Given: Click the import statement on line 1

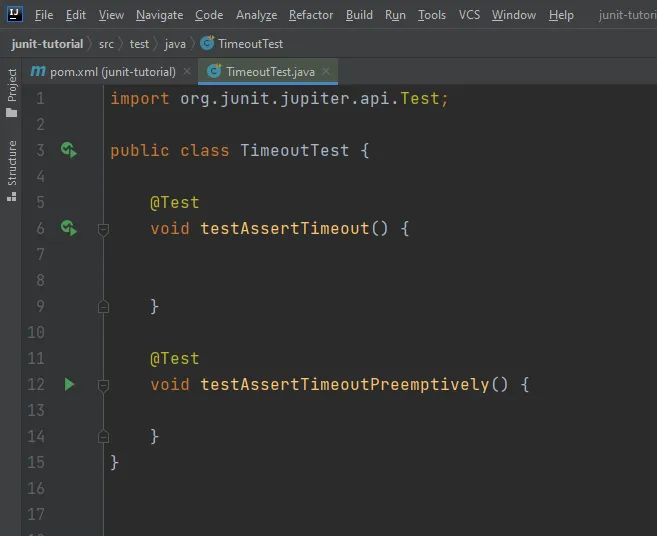Looking at the screenshot, I should 279,99.
